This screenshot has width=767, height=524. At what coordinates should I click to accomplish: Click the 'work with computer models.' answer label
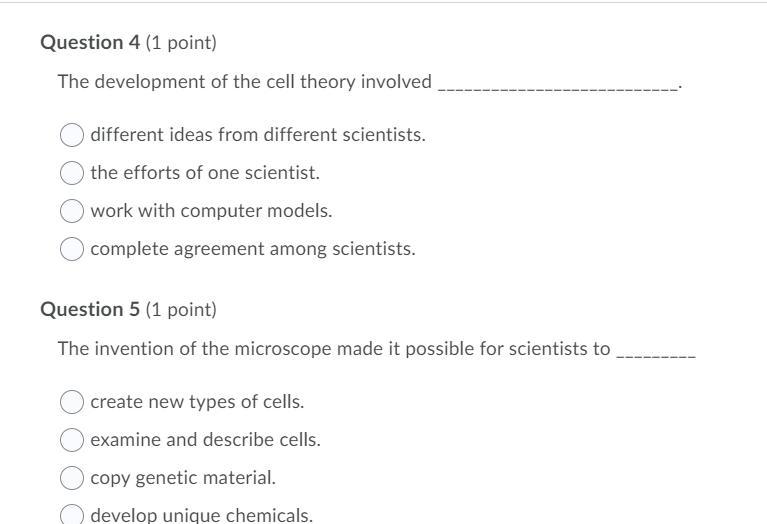click(211, 211)
